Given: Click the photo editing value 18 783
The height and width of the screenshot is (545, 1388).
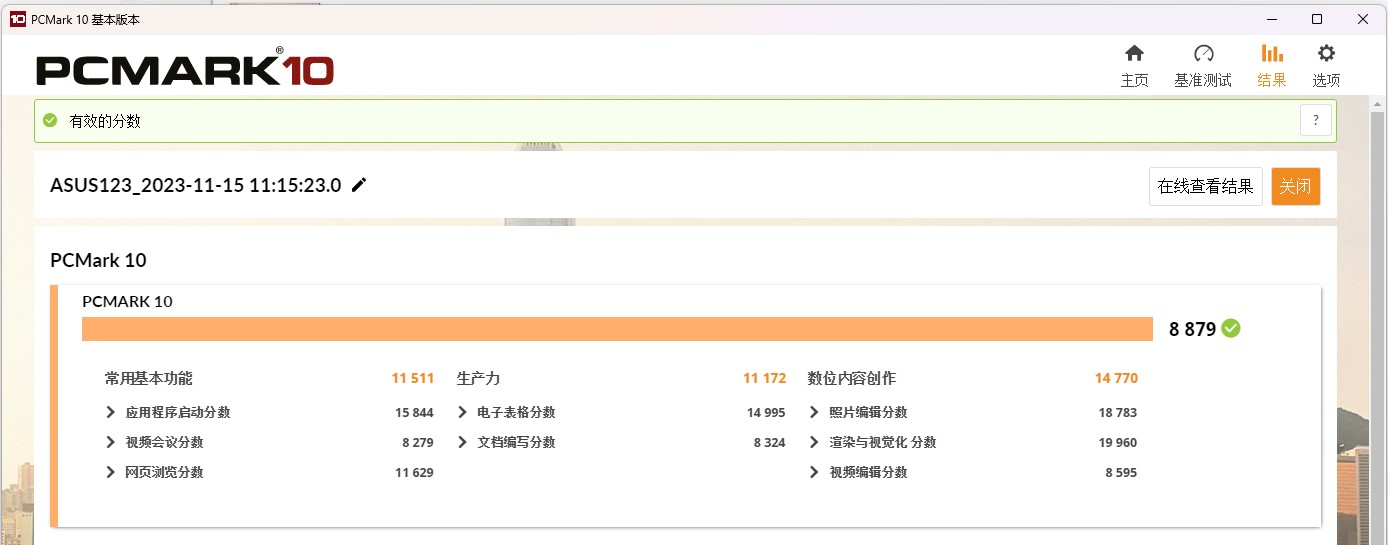Looking at the screenshot, I should [x=1117, y=412].
